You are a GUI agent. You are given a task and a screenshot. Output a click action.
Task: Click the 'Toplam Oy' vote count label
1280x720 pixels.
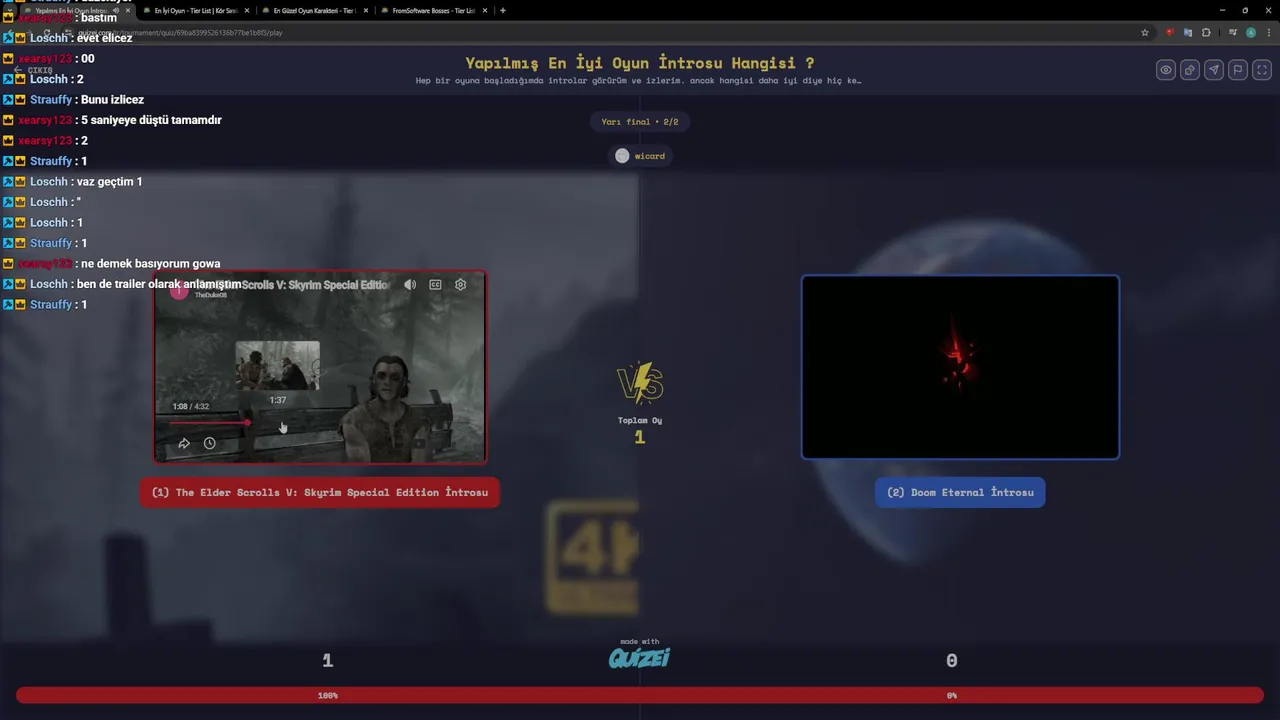coord(640,421)
